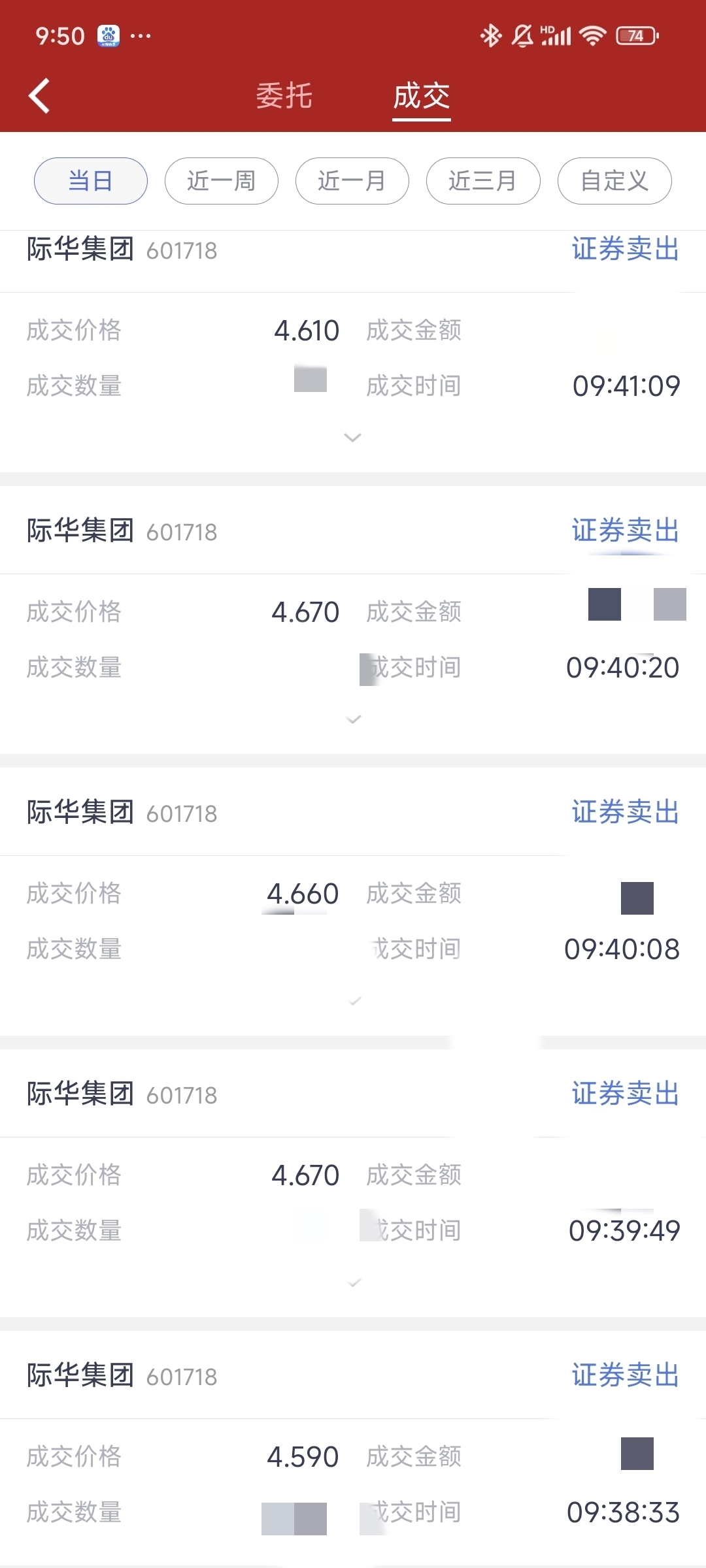Select the 当日 filter chip
Image resolution: width=706 pixels, height=1568 pixels.
point(91,181)
